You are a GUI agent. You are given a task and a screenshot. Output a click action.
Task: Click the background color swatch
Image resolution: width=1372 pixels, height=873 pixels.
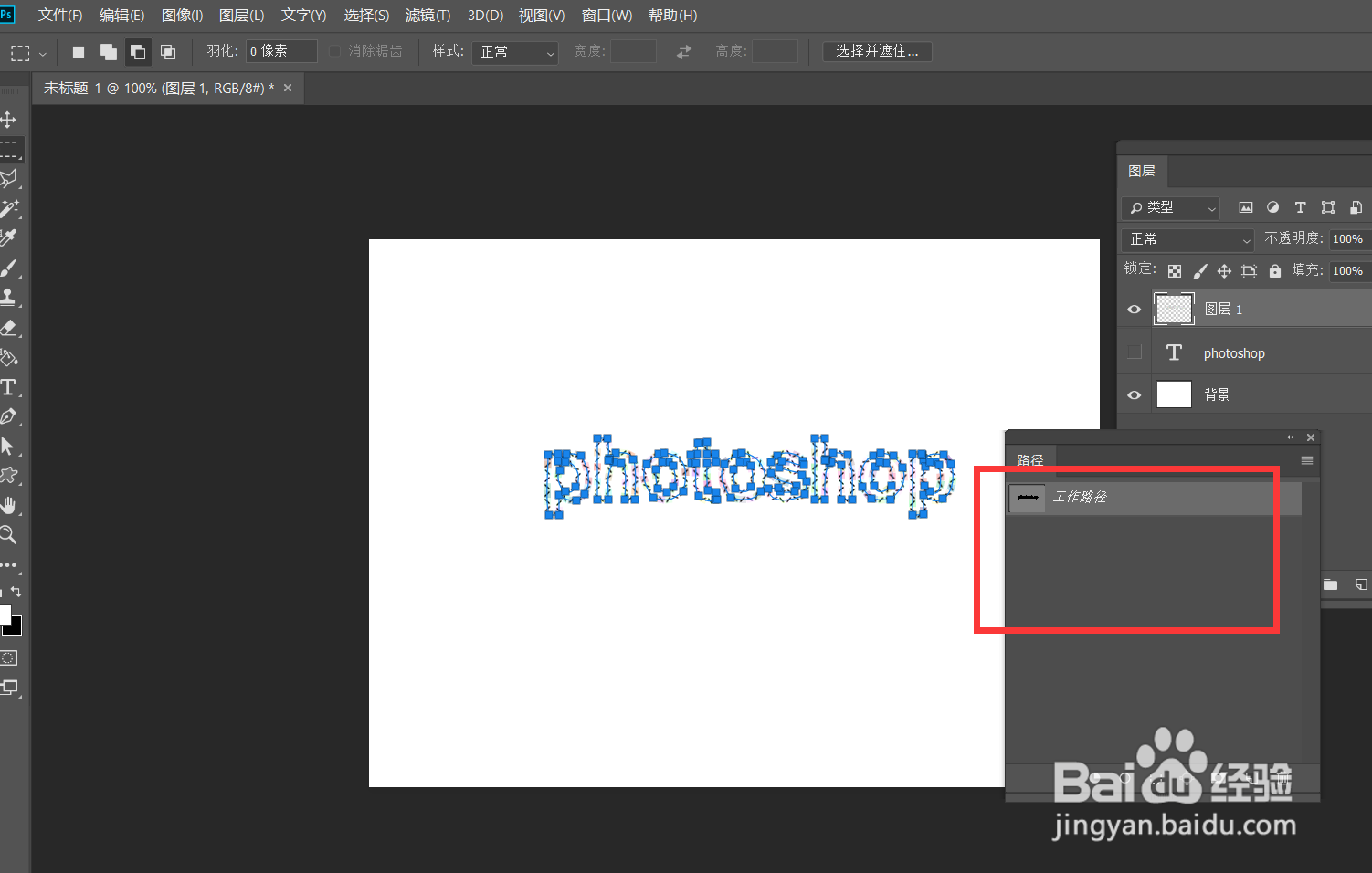pyautogui.click(x=16, y=628)
